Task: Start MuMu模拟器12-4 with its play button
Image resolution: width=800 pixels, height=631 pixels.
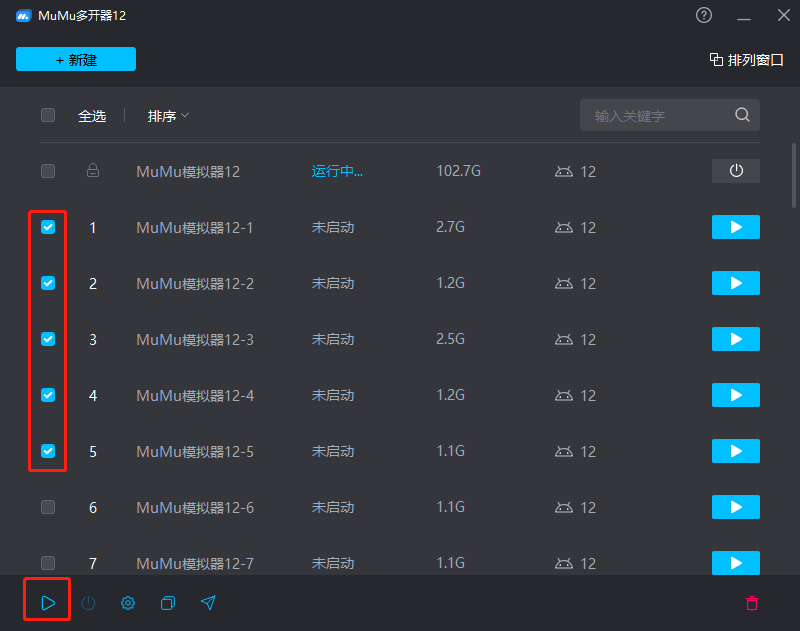Action: point(736,395)
